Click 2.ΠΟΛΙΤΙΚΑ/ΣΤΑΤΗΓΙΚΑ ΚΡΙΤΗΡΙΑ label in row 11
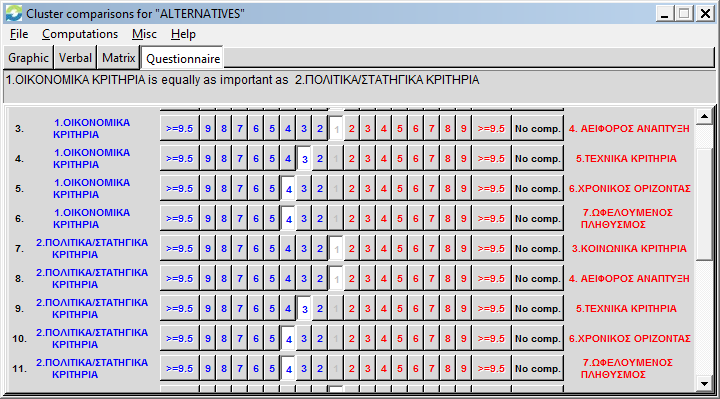The height and width of the screenshot is (399, 720). click(91, 369)
